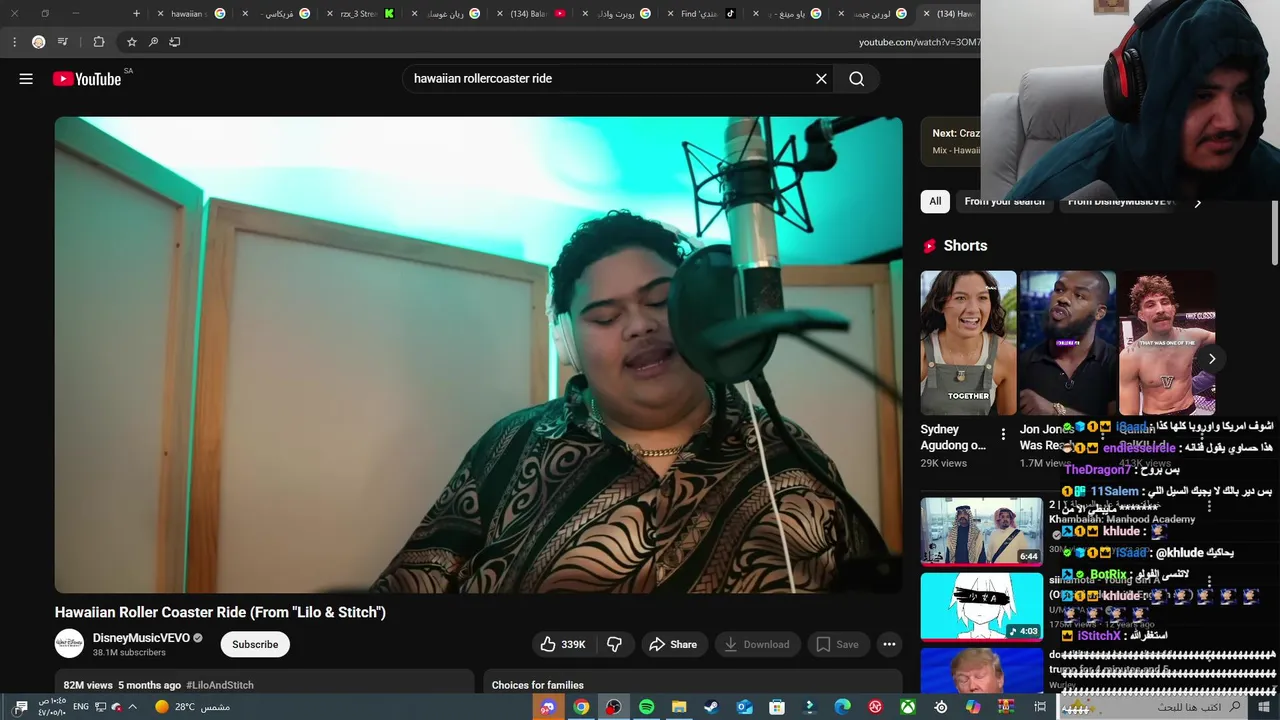The width and height of the screenshot is (1280, 720).
Task: Open DisneyMusicVEVO channel avatar
Action: [x=69, y=644]
